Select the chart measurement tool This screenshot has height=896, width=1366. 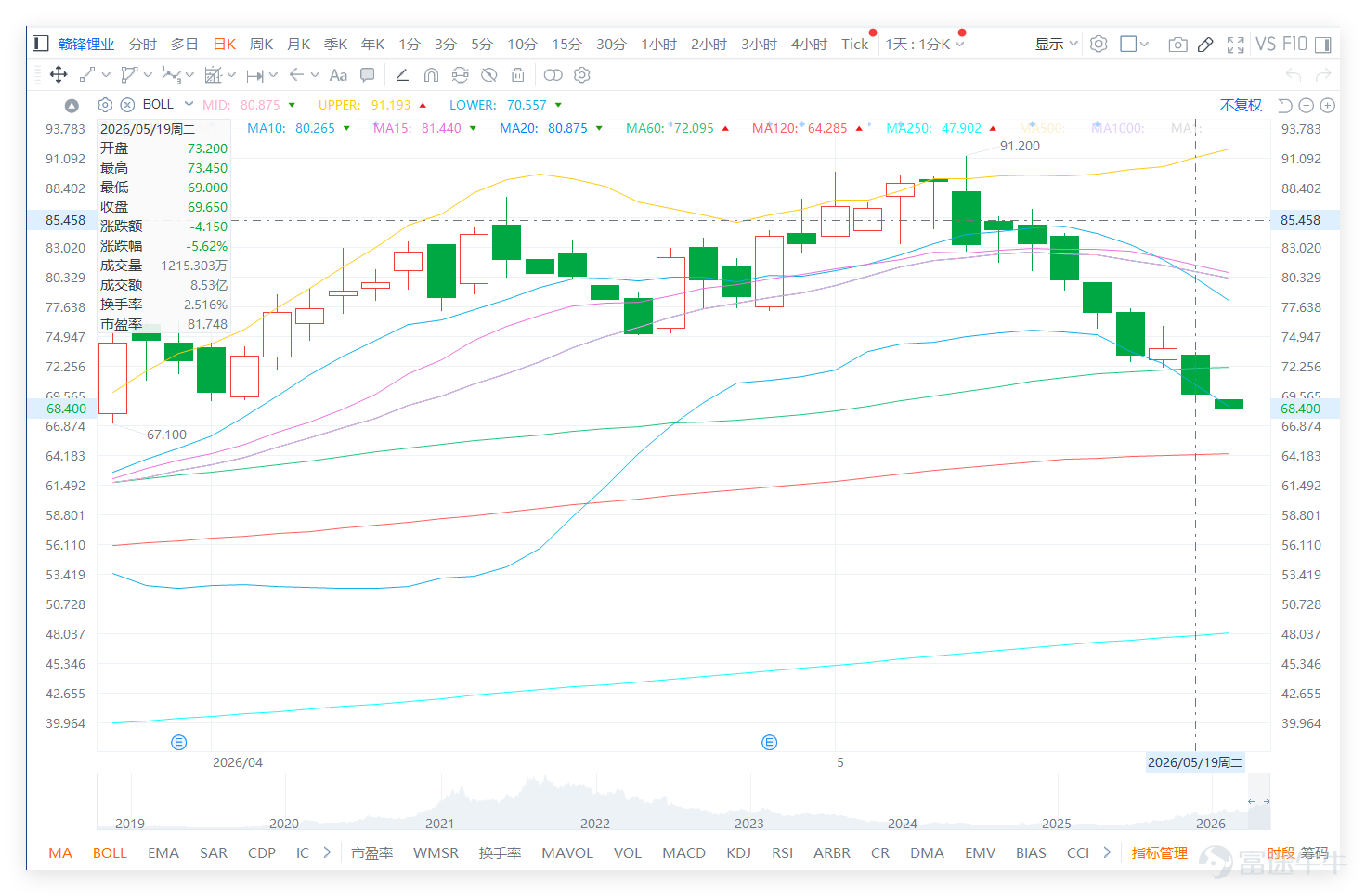tap(214, 75)
